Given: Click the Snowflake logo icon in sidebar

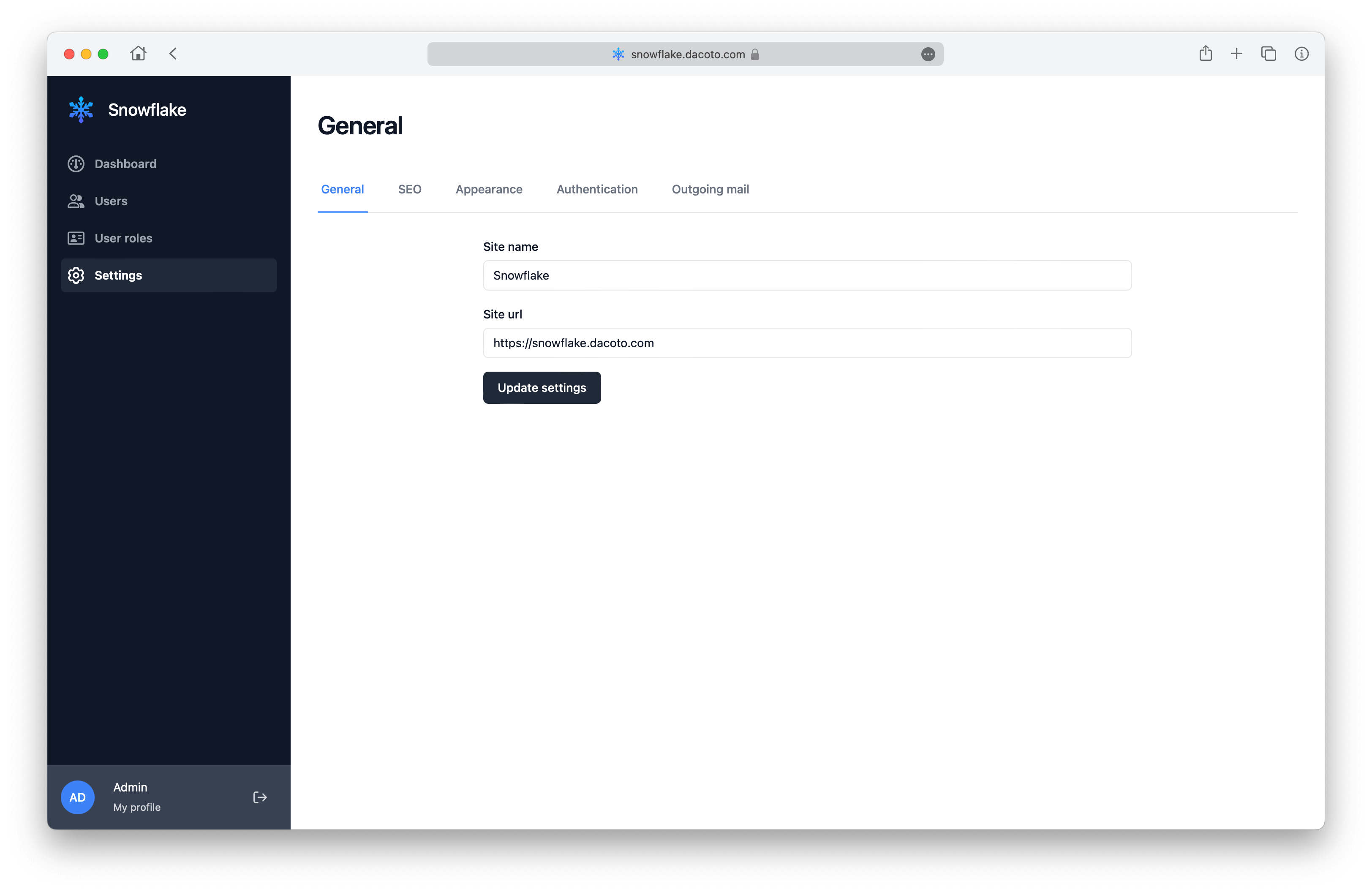Looking at the screenshot, I should click(x=81, y=109).
